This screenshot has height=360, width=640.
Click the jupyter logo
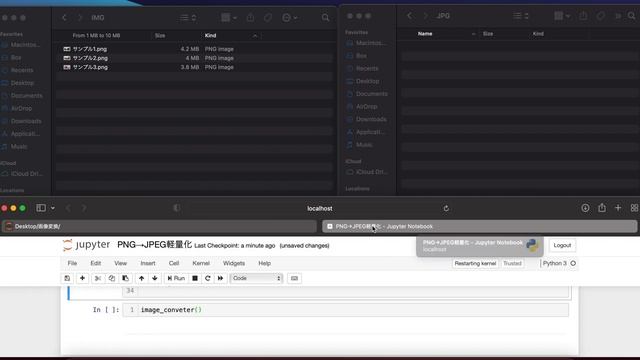click(x=87, y=244)
